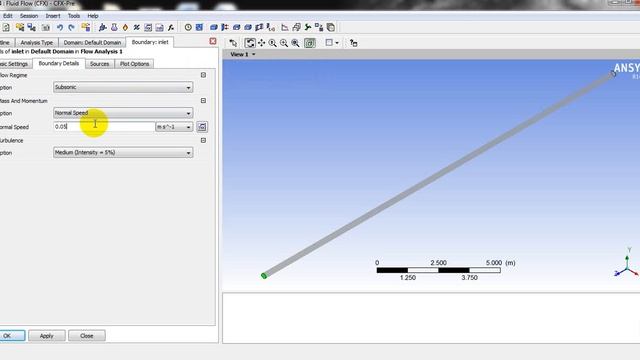Screen dimensions: 640x360
Task: Click the Undo arrow icon
Action: pos(60,27)
